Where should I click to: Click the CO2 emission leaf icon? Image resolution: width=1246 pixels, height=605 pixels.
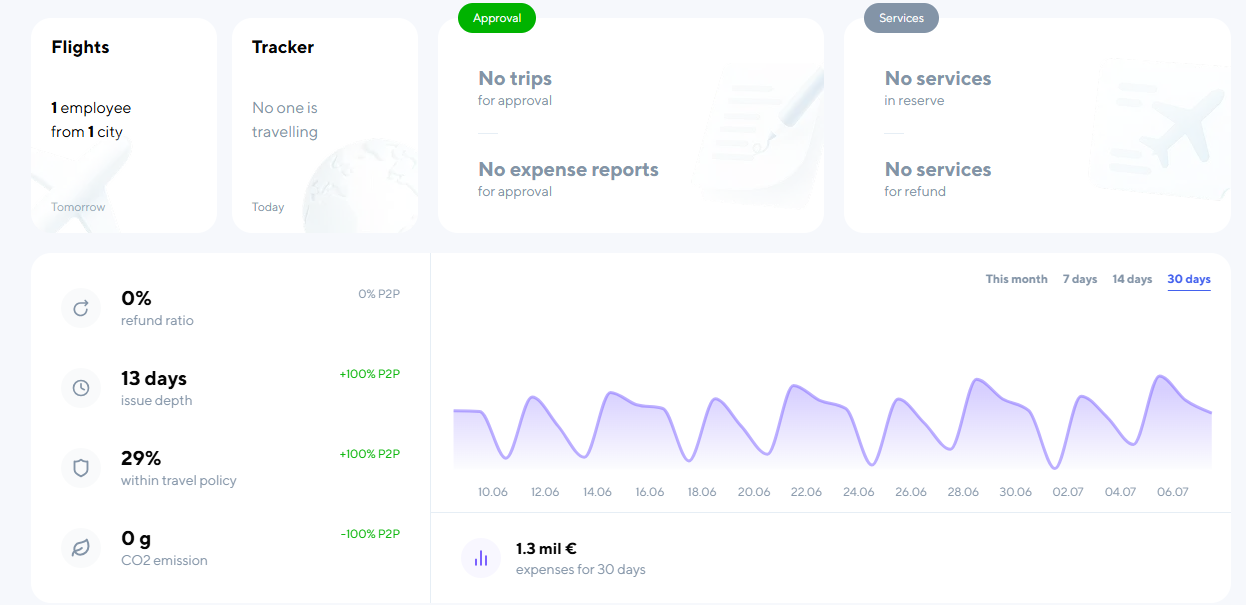[81, 548]
